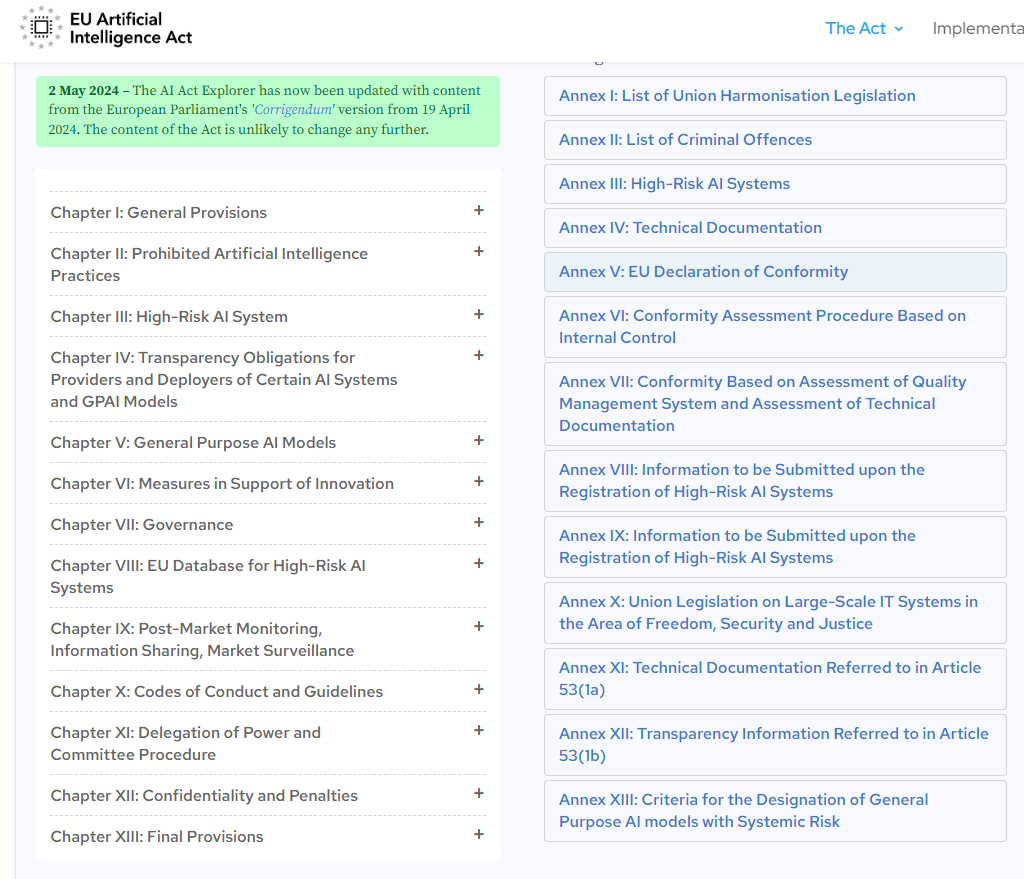1024x879 pixels.
Task: Open The Act dropdown menu
Action: pos(864,28)
